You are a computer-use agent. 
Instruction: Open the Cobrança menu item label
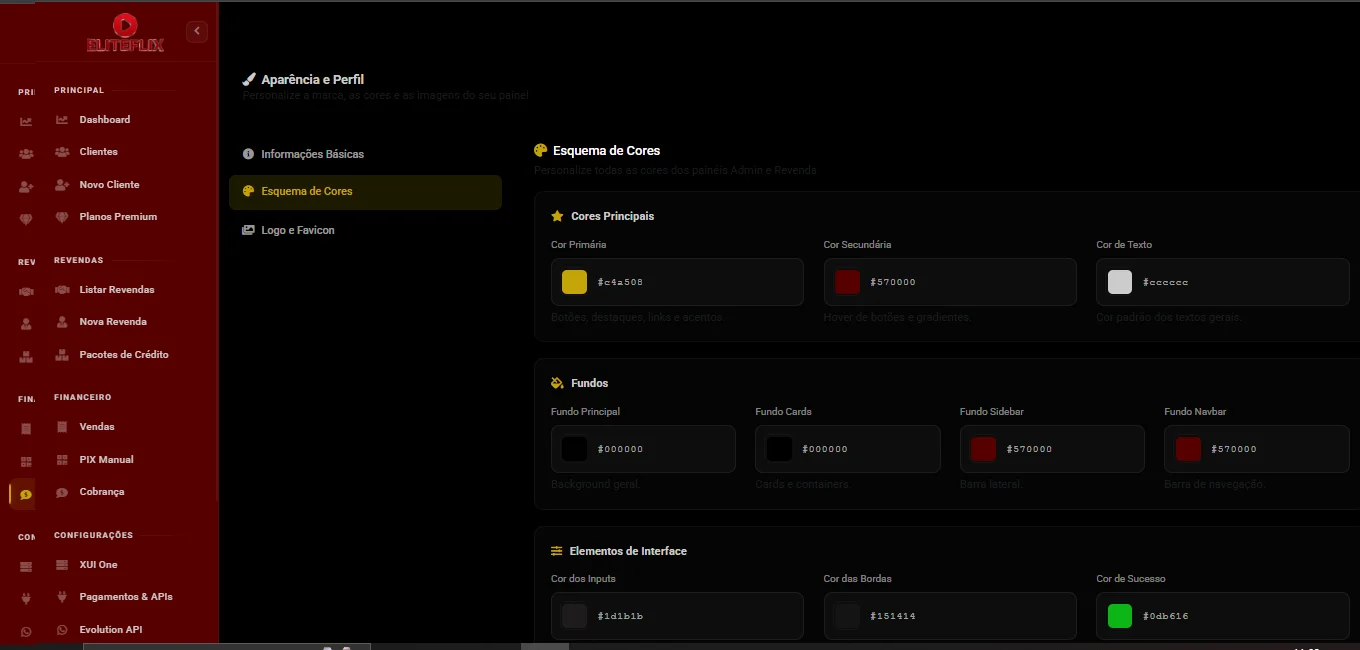tap(102, 492)
